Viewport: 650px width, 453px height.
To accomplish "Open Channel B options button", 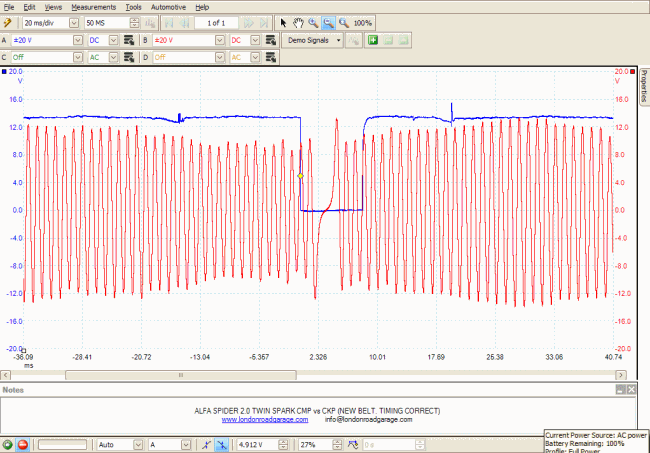I will (x=270, y=40).
